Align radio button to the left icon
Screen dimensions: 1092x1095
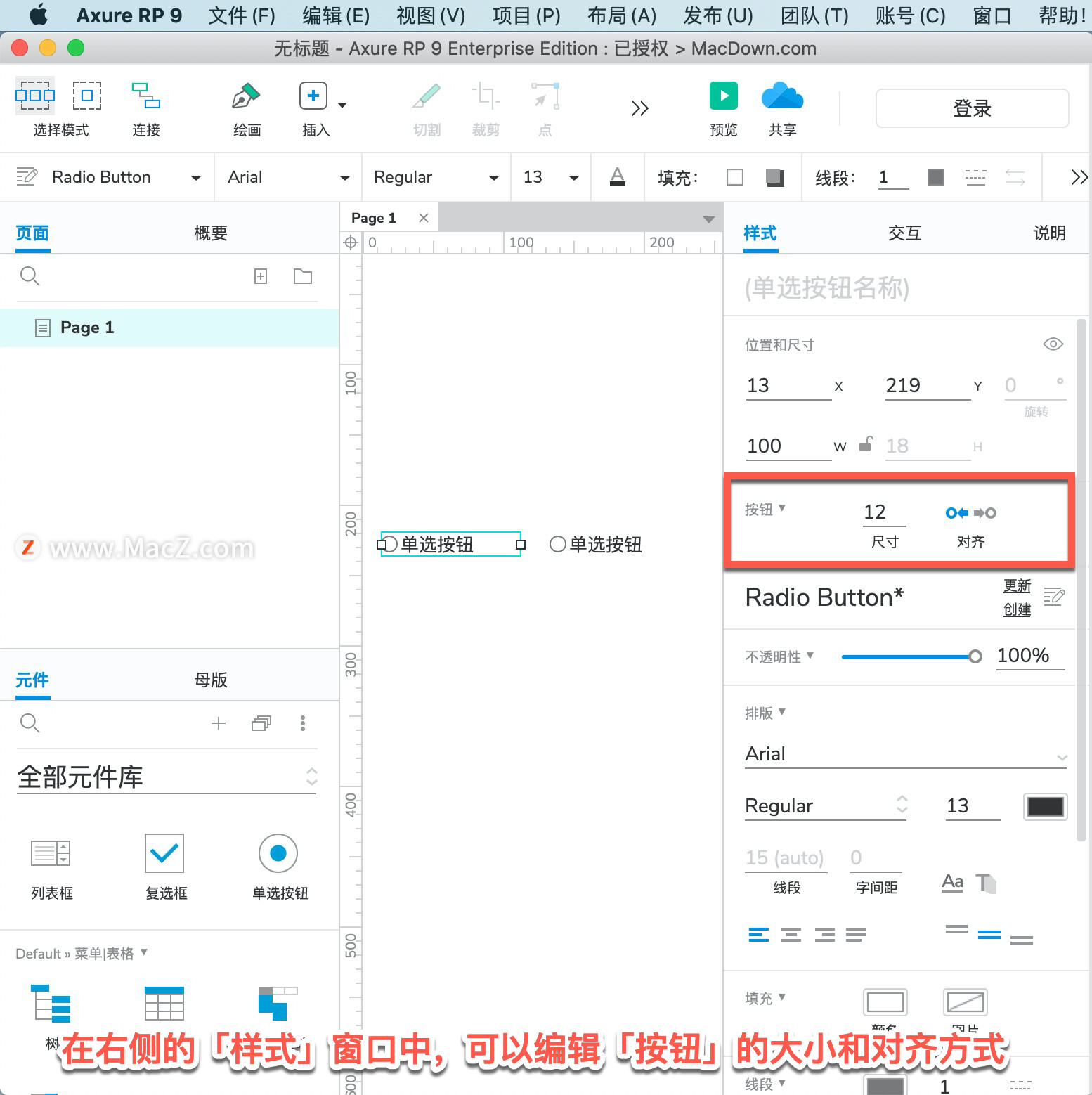coord(956,513)
